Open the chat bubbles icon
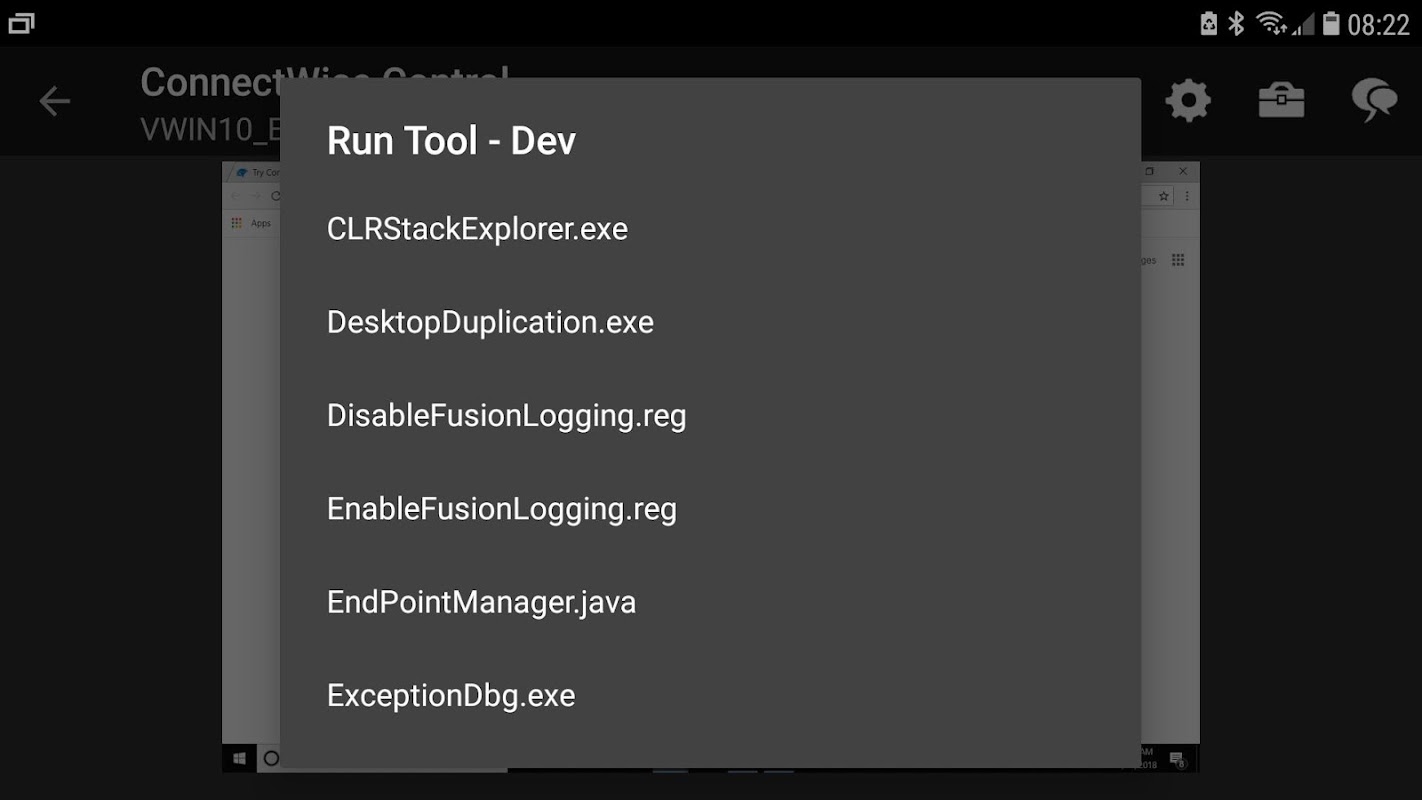1422x800 pixels. tap(1374, 101)
